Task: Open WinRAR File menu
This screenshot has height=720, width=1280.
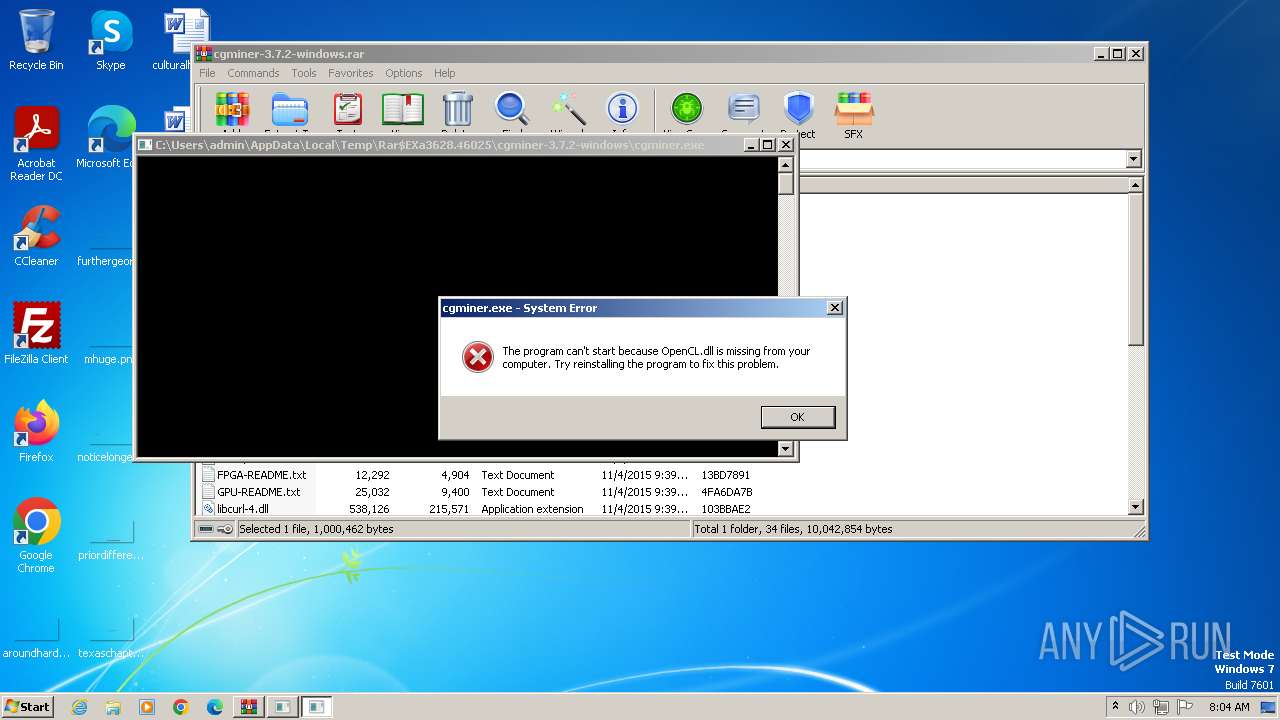Action: tap(207, 73)
